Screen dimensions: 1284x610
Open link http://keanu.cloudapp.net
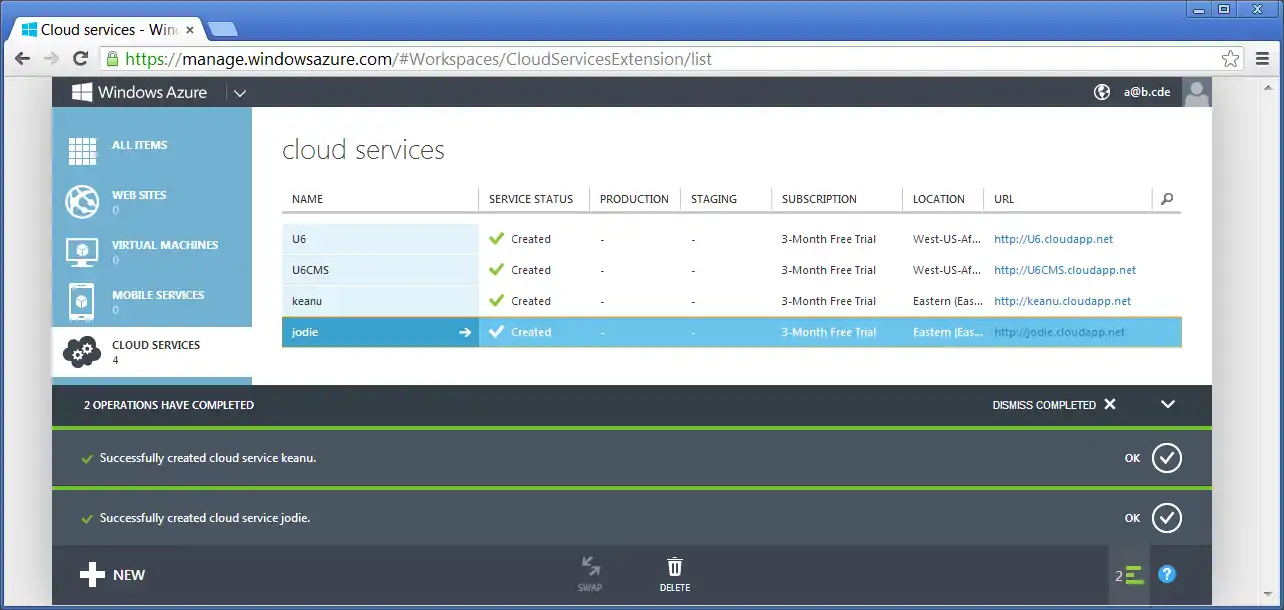coord(1062,301)
